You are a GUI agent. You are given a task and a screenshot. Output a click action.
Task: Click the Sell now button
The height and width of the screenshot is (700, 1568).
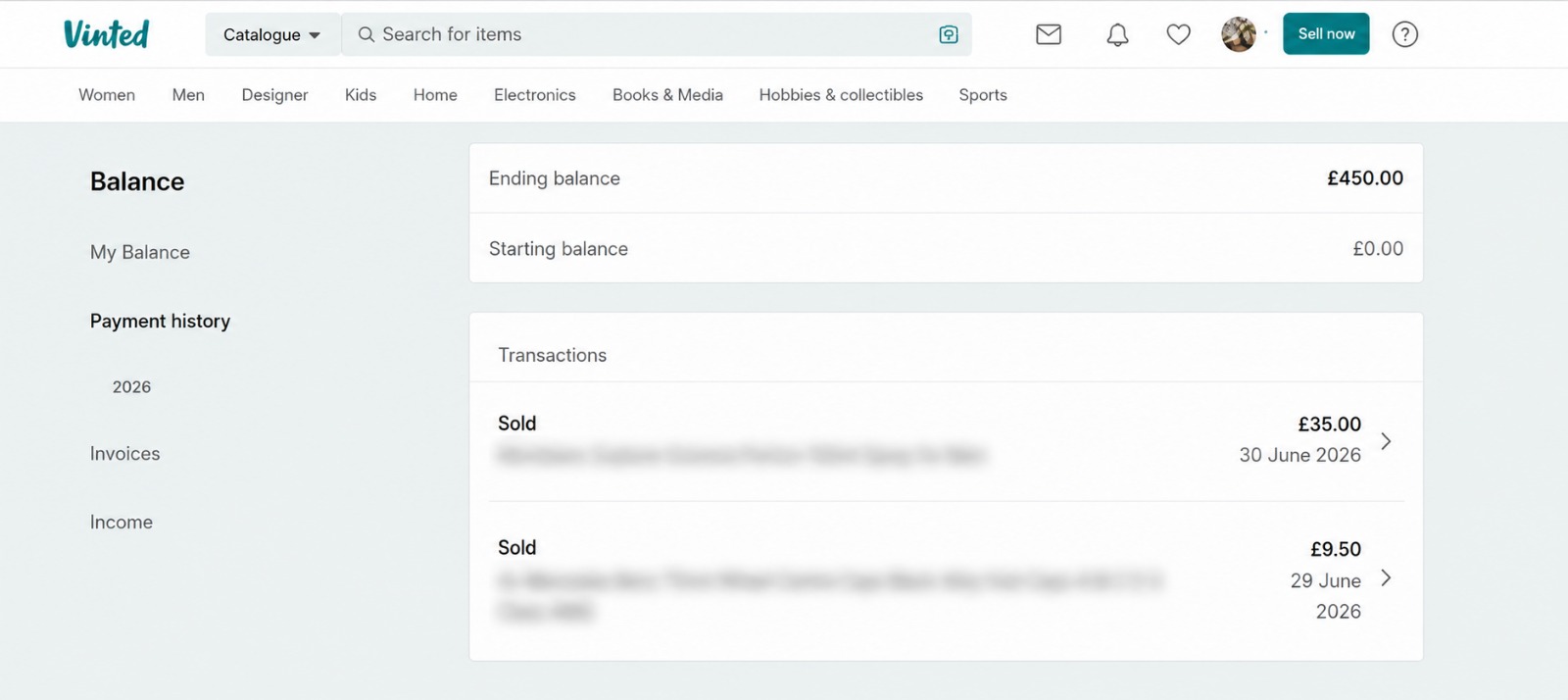pyautogui.click(x=1326, y=33)
